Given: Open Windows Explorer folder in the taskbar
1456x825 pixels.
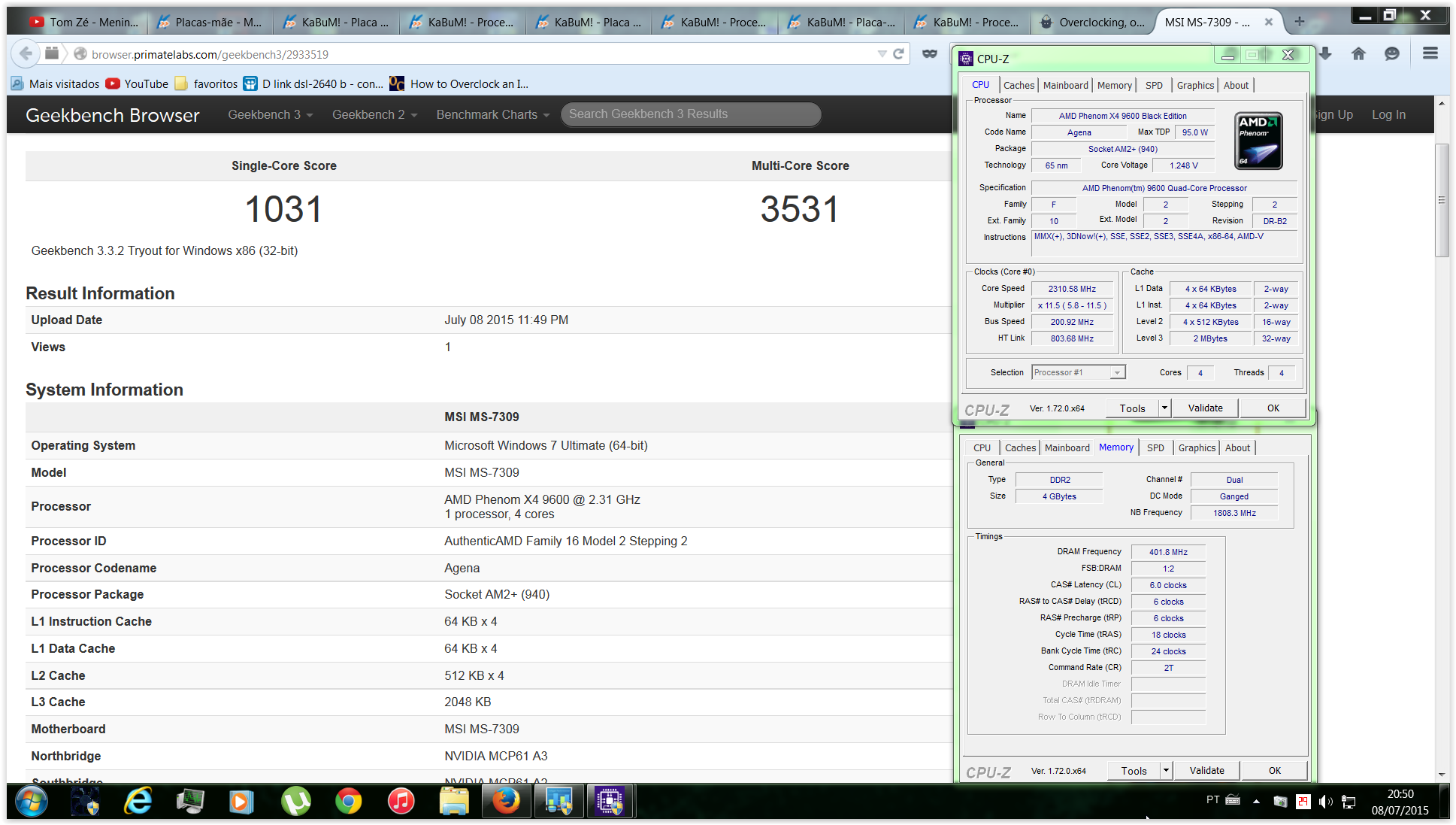Looking at the screenshot, I should 454,802.
